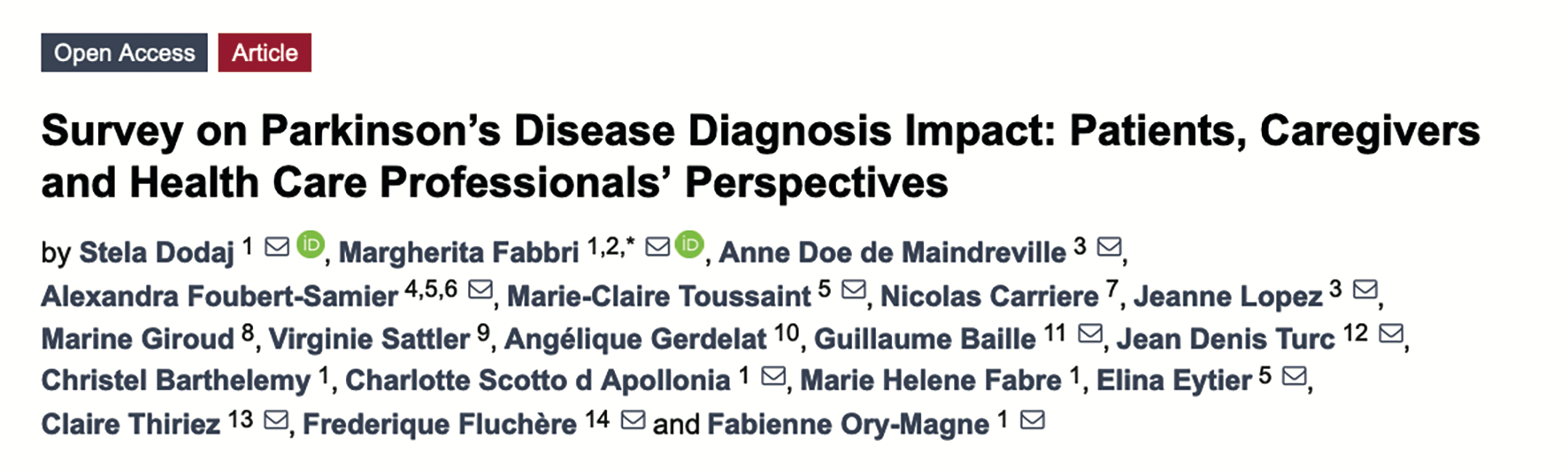Open author link Nicolas Carriere
This screenshot has width=1568, height=470.
click(989, 296)
